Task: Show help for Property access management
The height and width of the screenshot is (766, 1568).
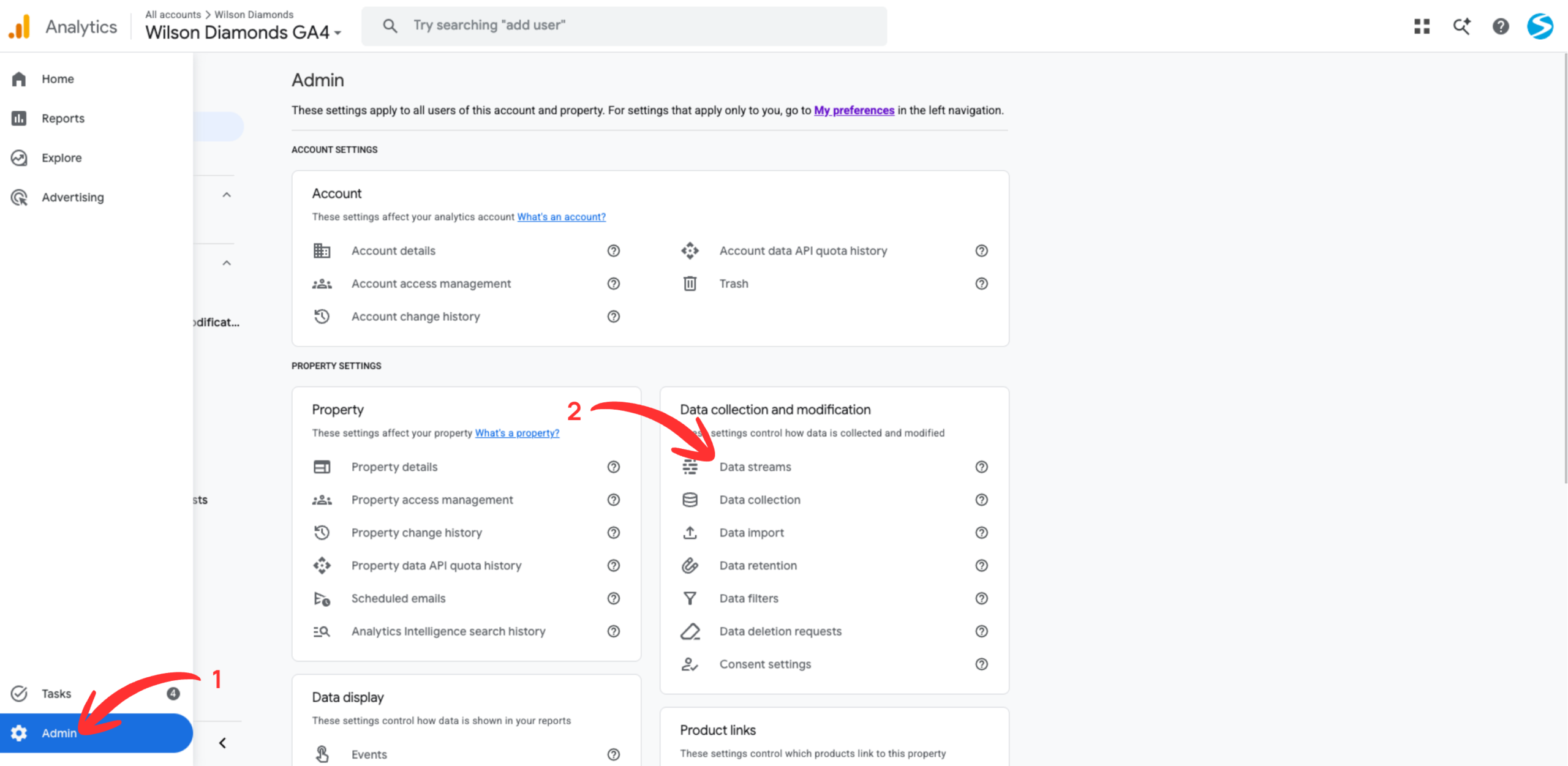Action: click(x=613, y=500)
